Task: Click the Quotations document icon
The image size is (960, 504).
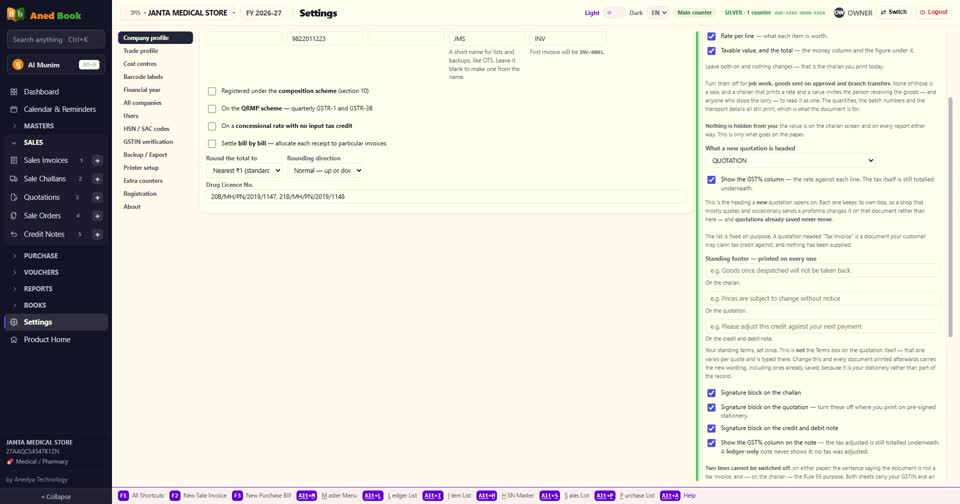Action: click(x=13, y=197)
